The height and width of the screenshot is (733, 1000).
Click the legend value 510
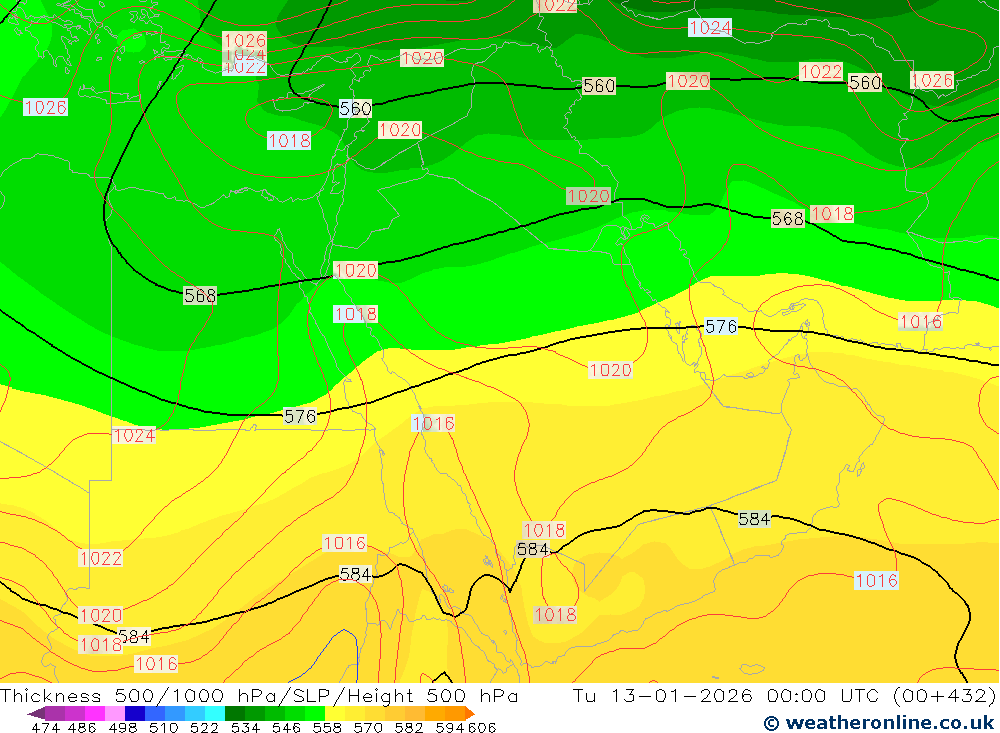click(x=163, y=727)
